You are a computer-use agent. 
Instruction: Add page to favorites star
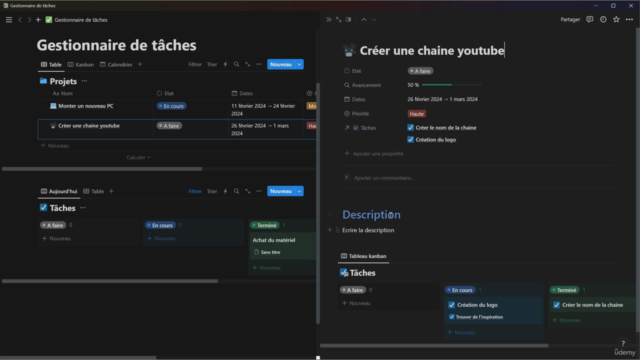616,19
